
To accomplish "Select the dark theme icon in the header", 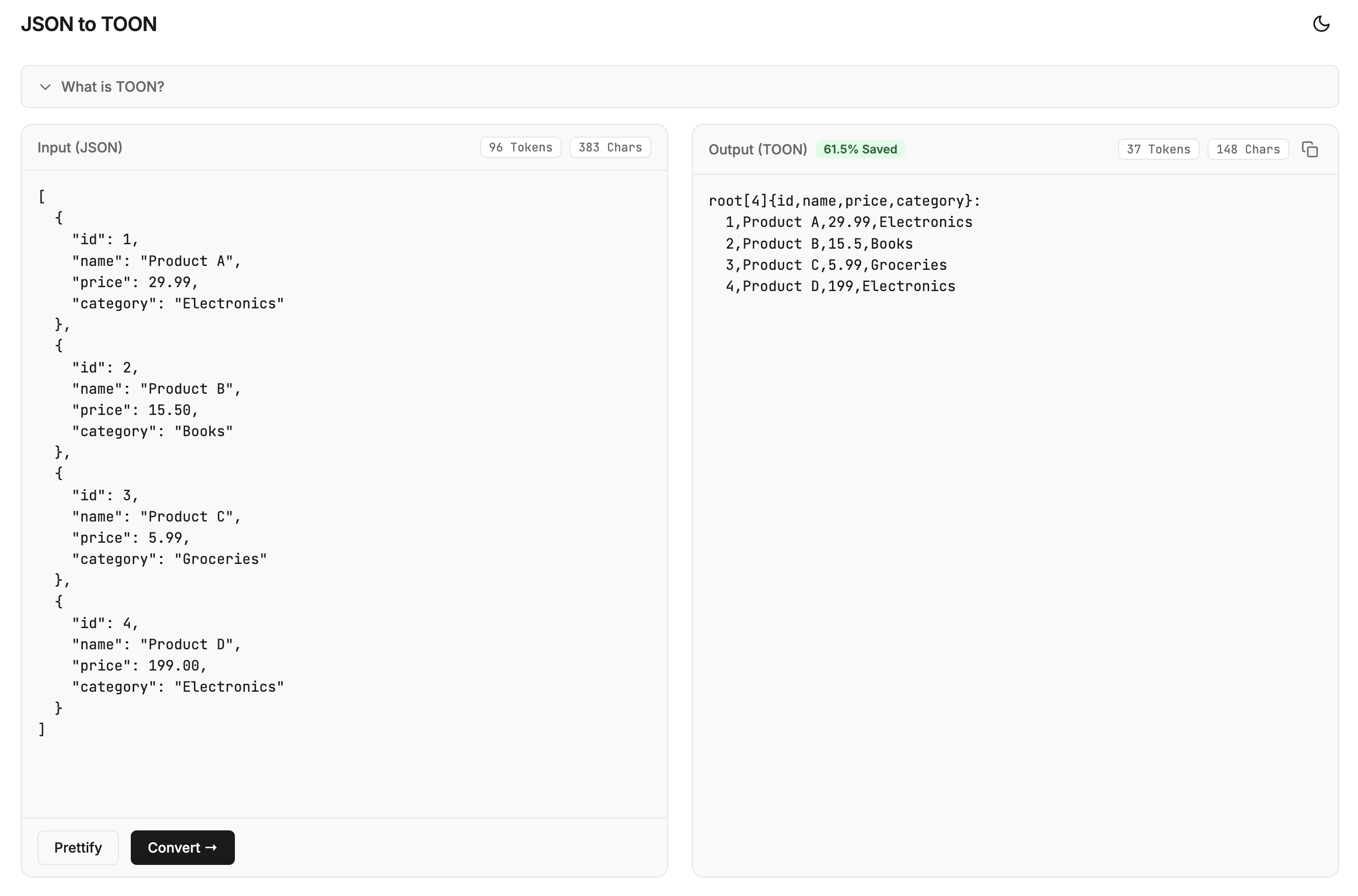I will (x=1321, y=23).
